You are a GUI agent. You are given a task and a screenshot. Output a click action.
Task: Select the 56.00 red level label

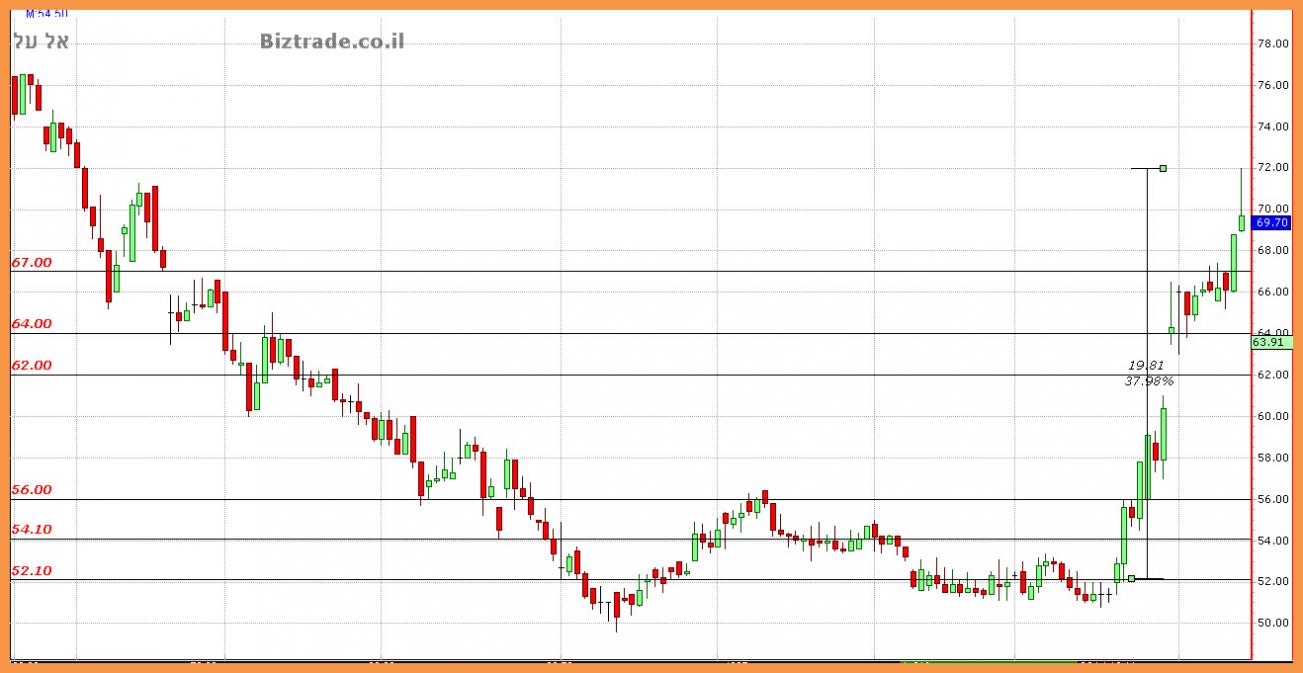[x=31, y=490]
